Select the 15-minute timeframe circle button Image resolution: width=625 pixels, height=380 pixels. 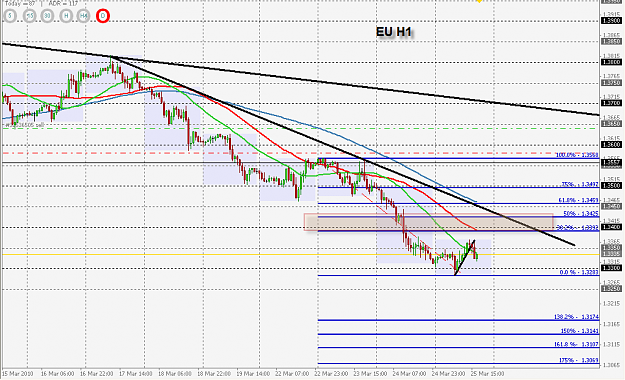pos(29,16)
